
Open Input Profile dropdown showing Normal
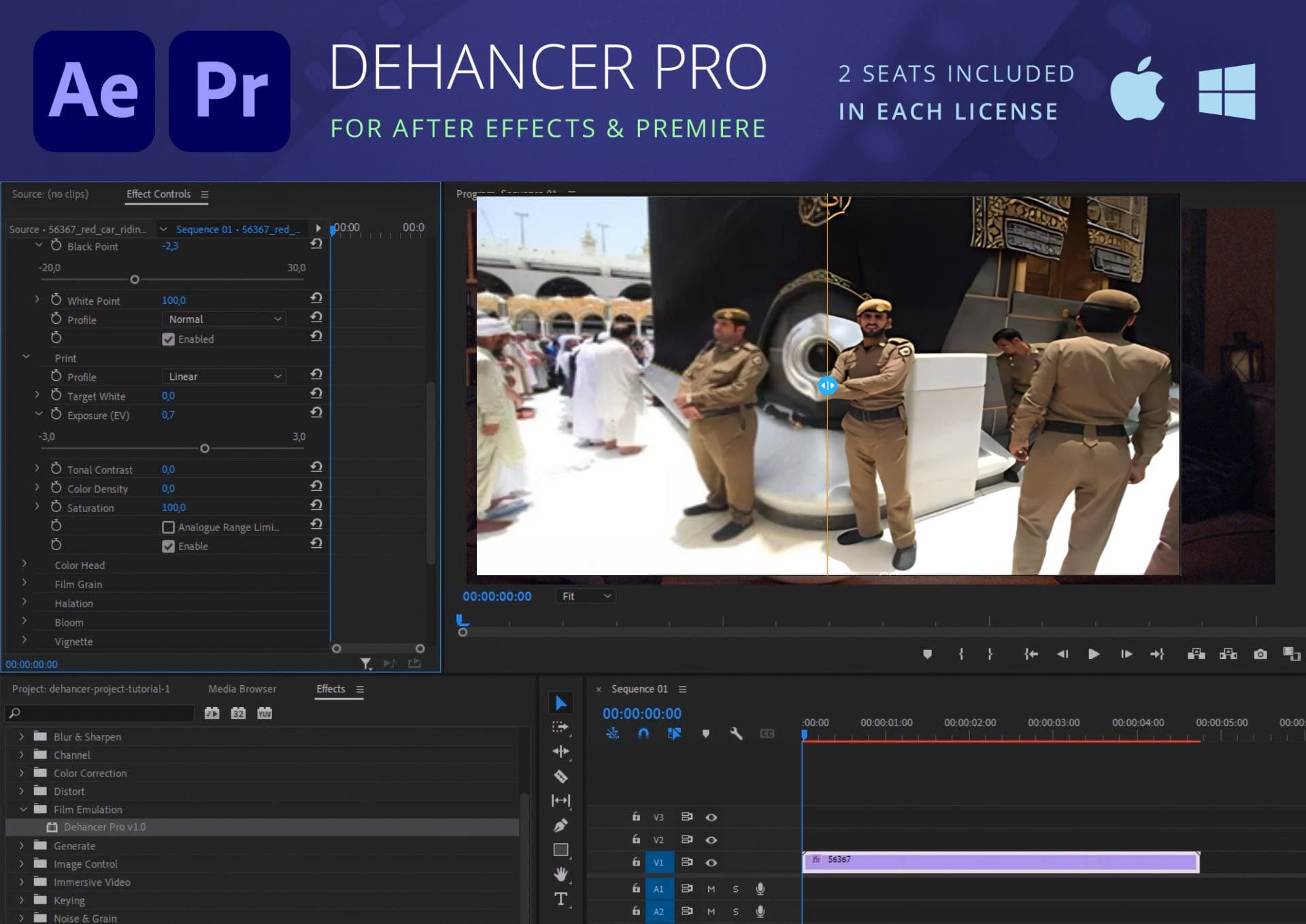click(x=224, y=319)
